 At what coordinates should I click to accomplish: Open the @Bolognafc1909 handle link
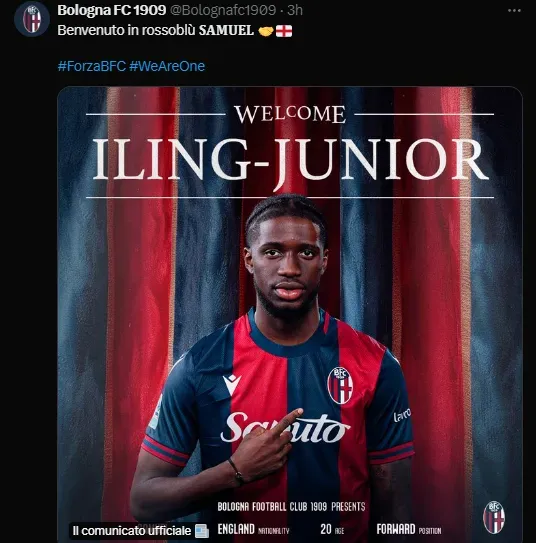click(x=223, y=10)
